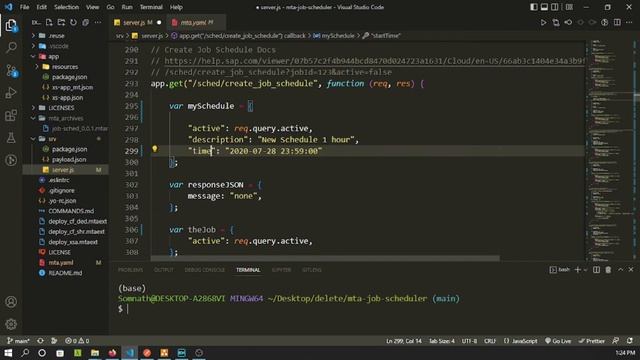
Task: Open the Explorer view in the activity bar
Action: pos(11,26)
